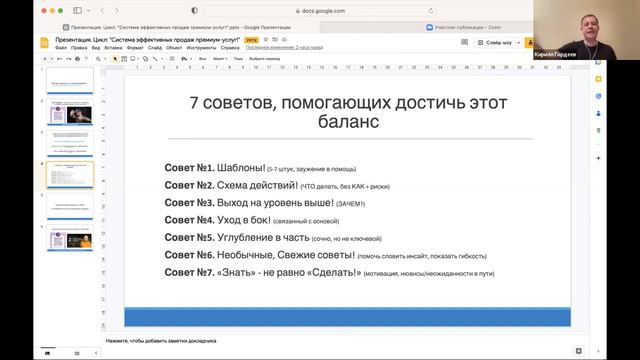The width and height of the screenshot is (640, 360).
Task: Open the Google Slides home logo
Action: (x=44, y=42)
